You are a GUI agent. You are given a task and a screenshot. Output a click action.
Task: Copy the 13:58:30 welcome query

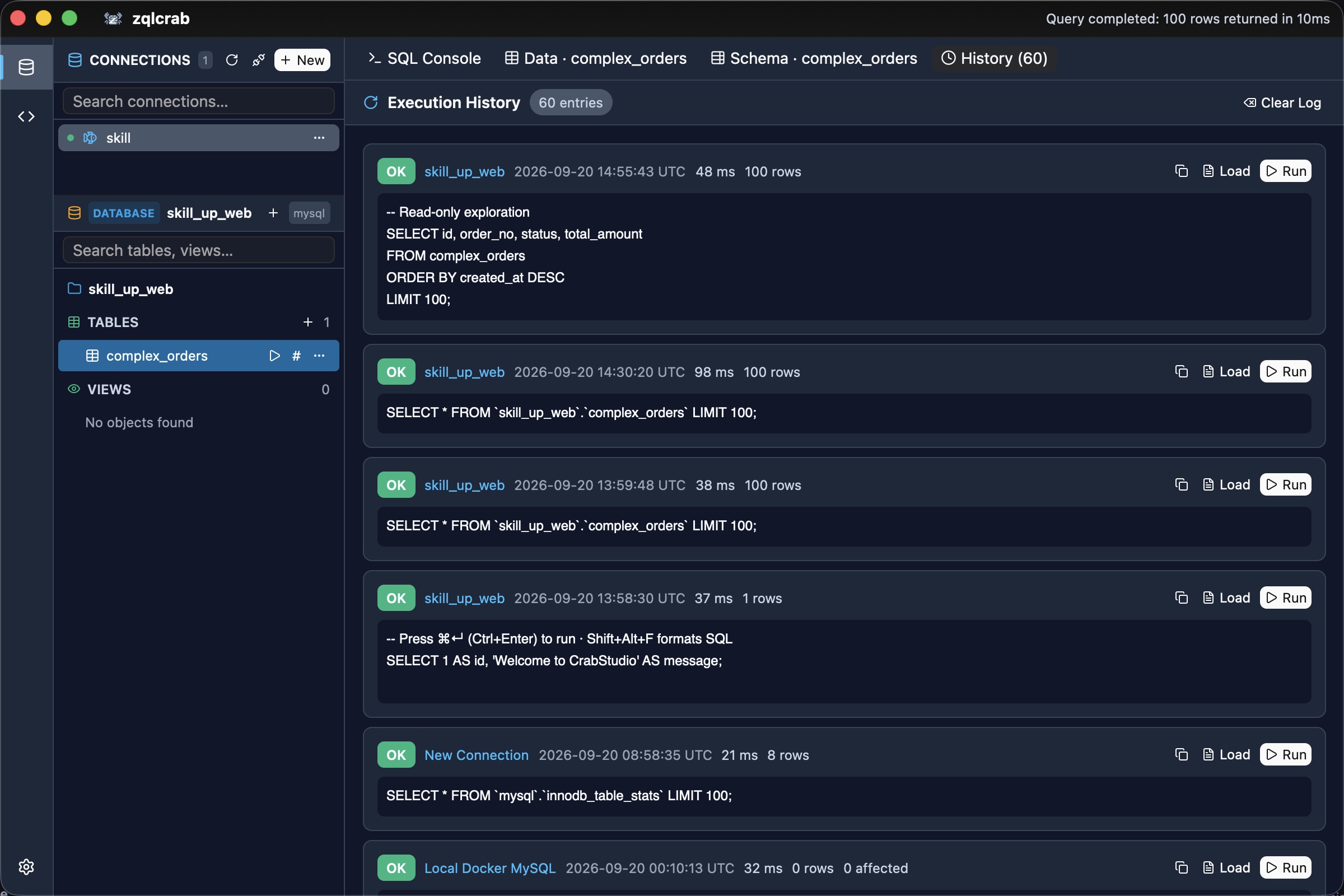(x=1181, y=598)
